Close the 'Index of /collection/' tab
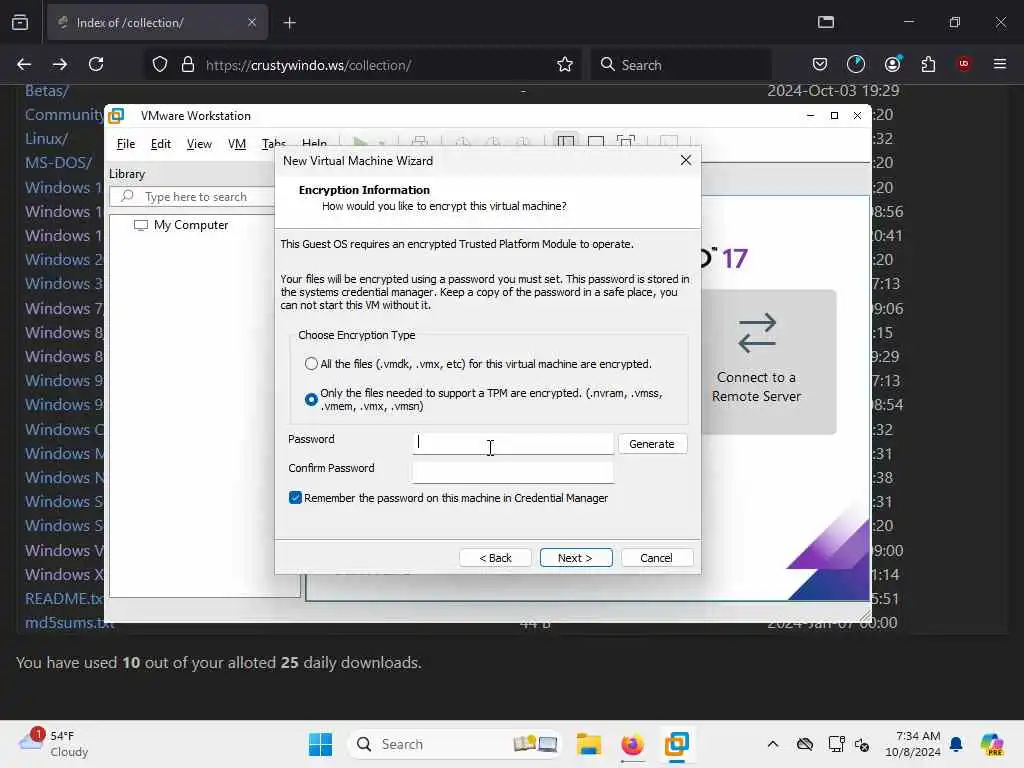Viewport: 1024px width, 768px height. point(251,23)
